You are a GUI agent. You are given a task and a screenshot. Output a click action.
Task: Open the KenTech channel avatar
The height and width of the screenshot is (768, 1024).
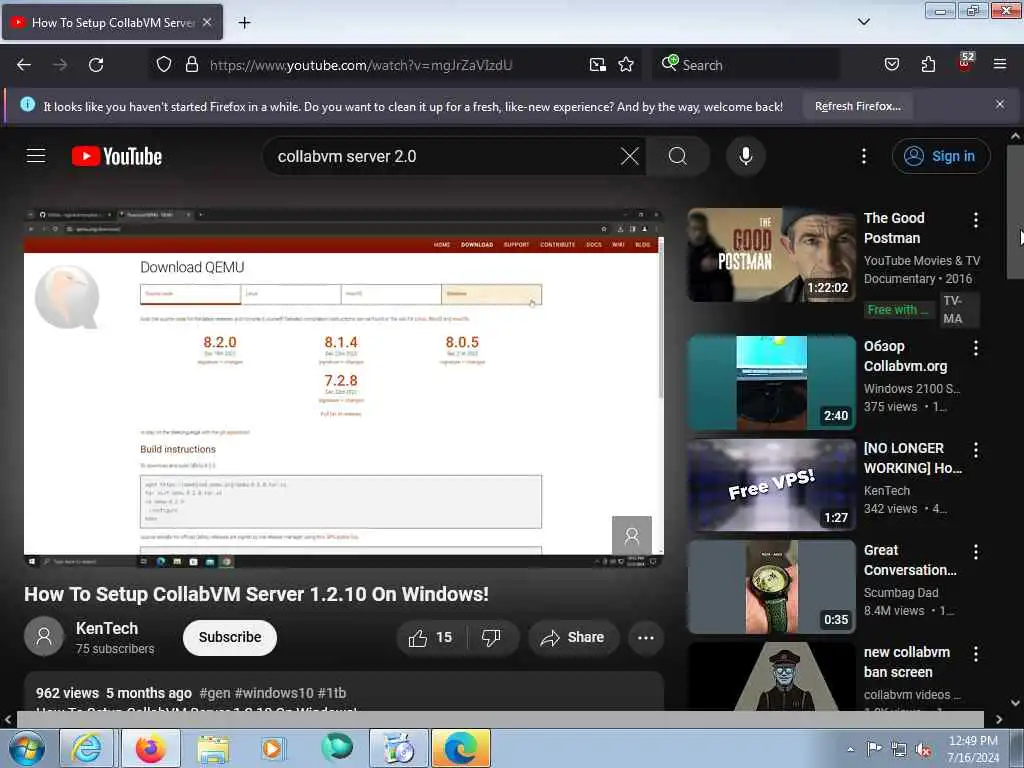coord(44,637)
